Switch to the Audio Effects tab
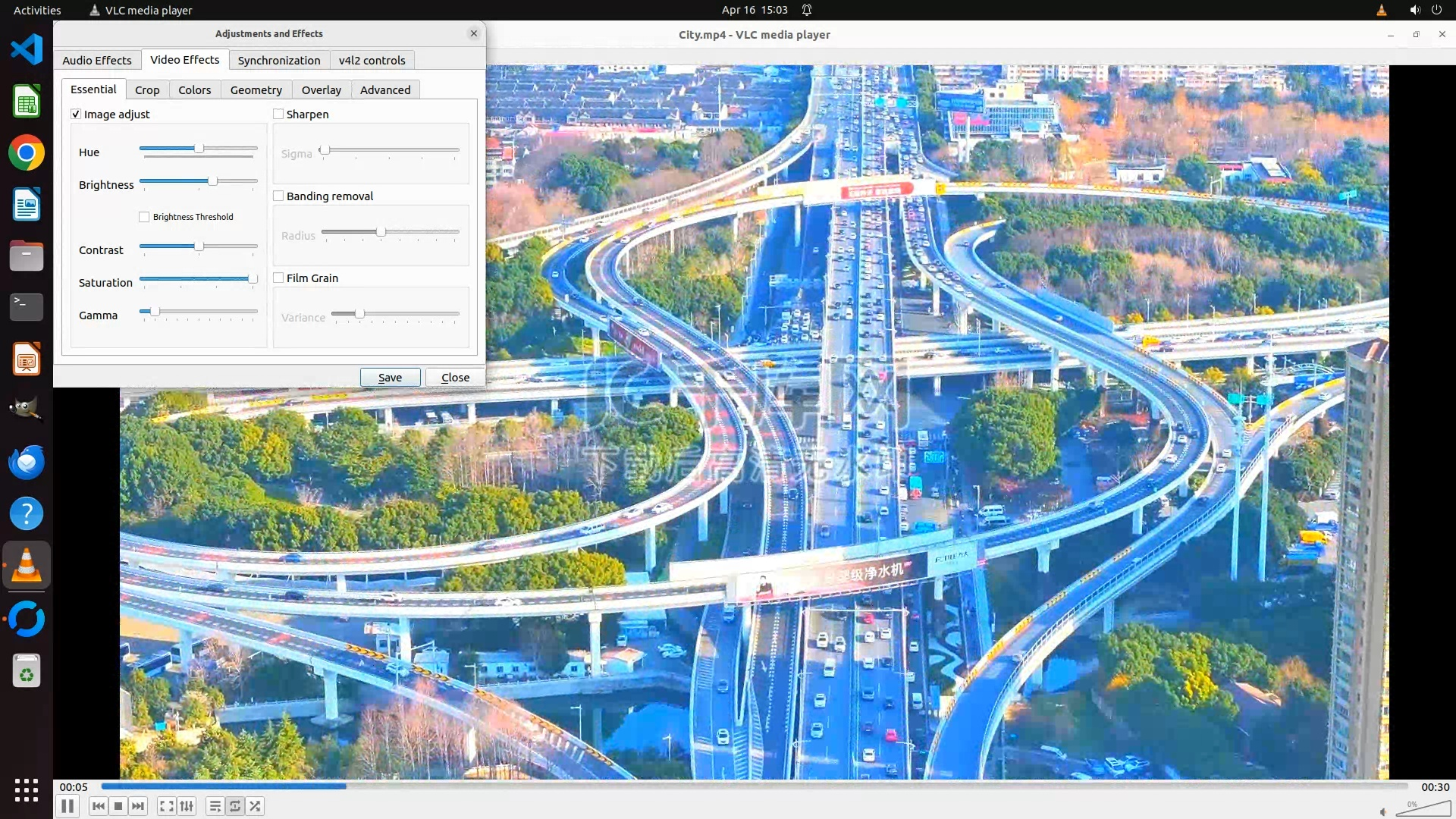The width and height of the screenshot is (1456, 819). click(96, 61)
